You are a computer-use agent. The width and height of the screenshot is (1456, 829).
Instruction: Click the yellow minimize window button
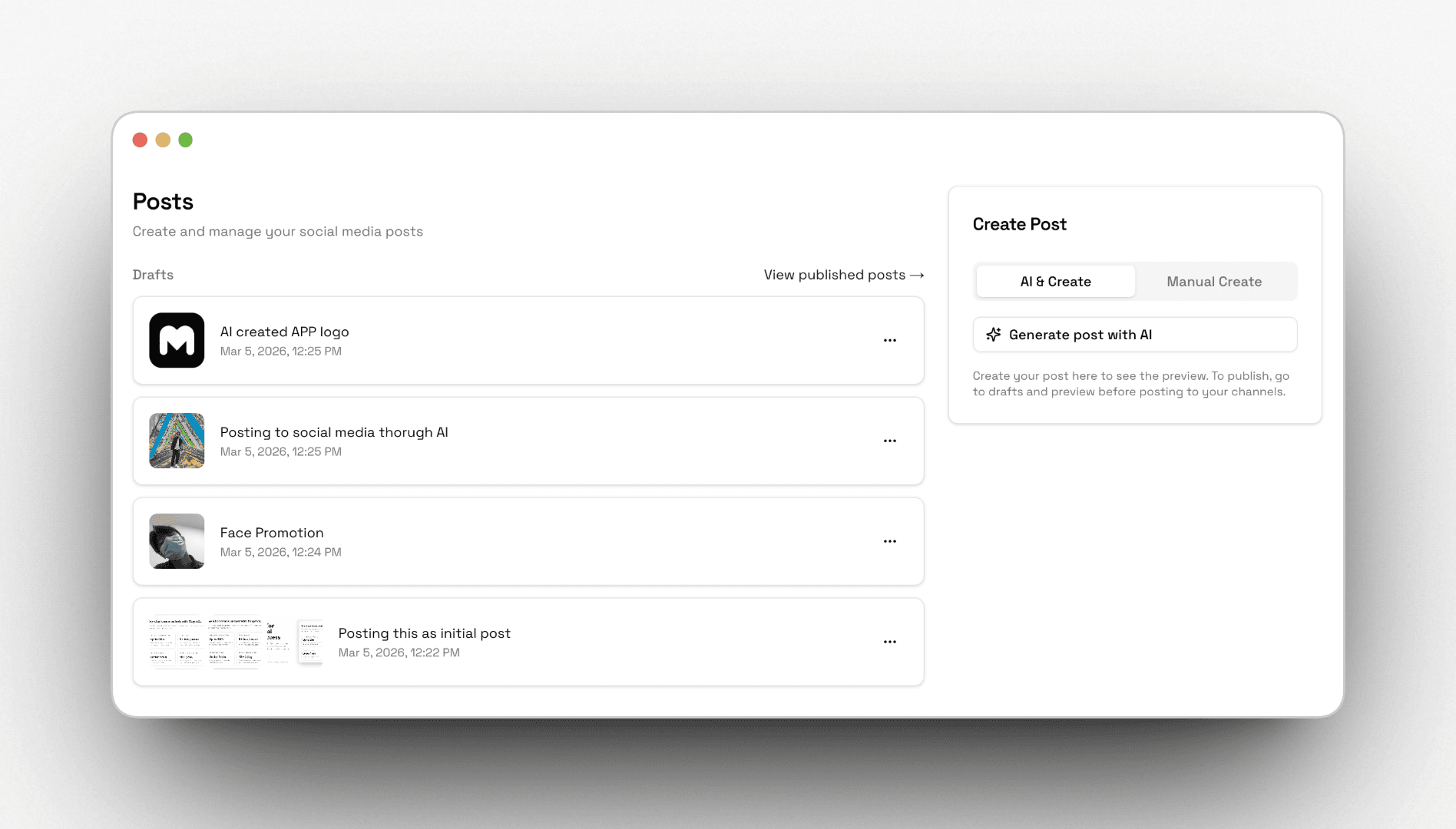pyautogui.click(x=163, y=140)
